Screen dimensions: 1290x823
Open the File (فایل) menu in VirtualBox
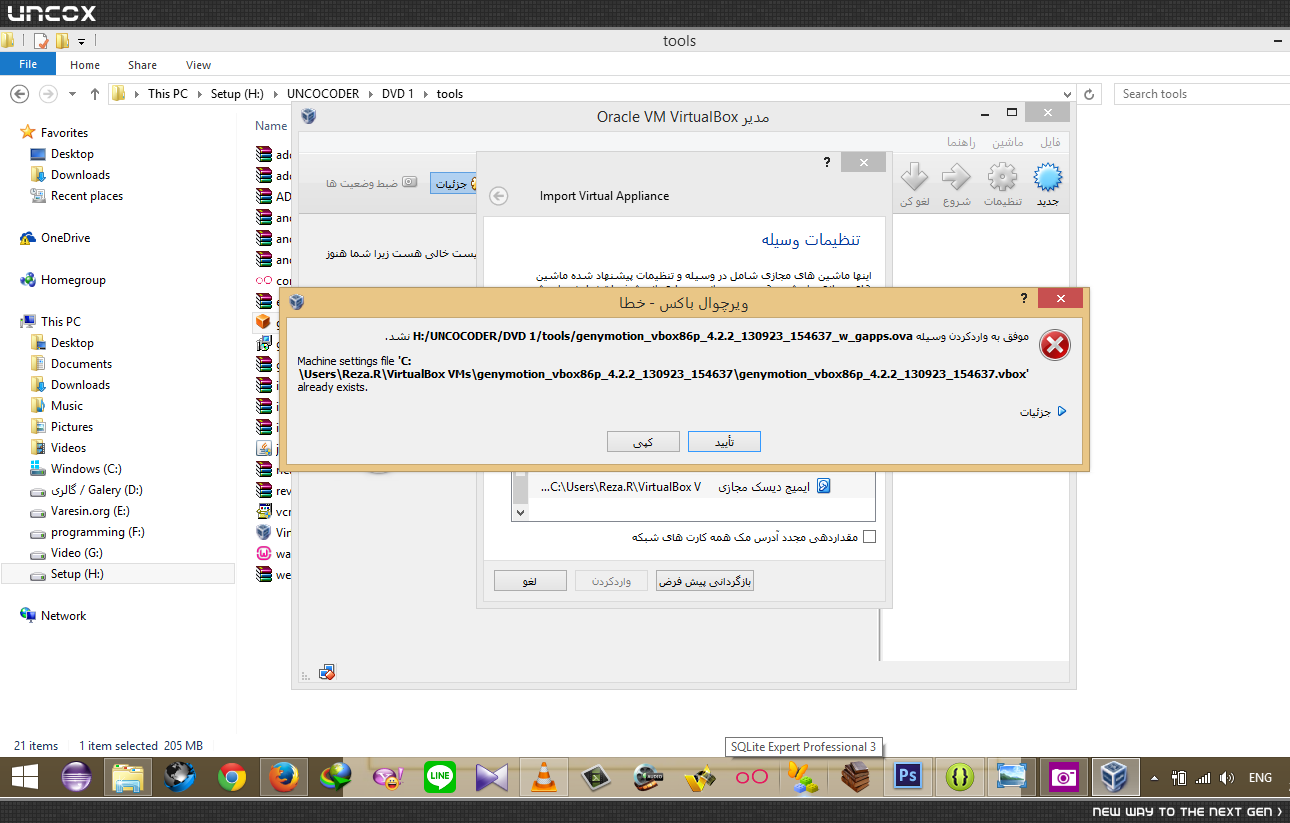pos(1051,142)
